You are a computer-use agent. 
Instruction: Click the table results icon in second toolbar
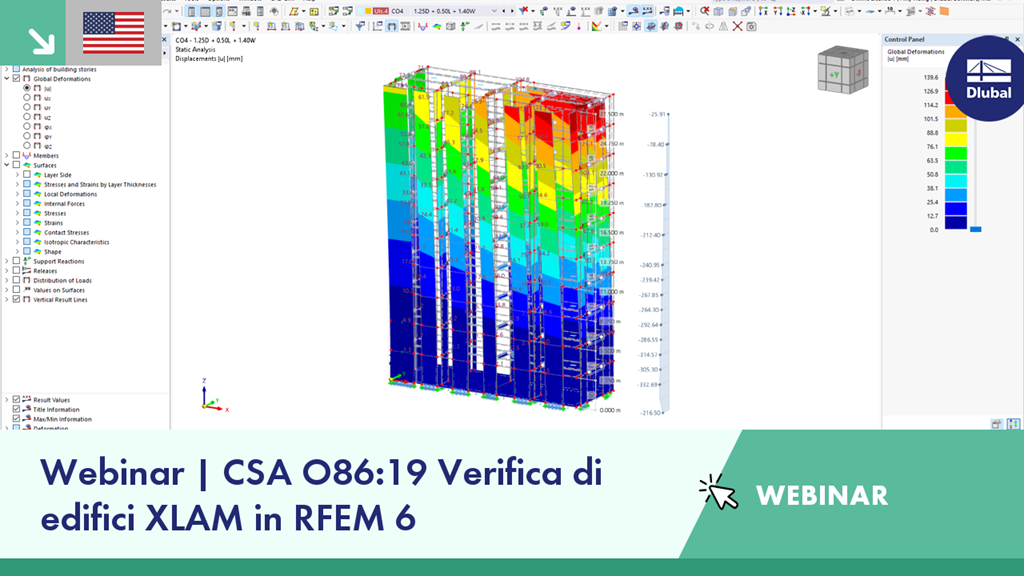pyautogui.click(x=622, y=26)
